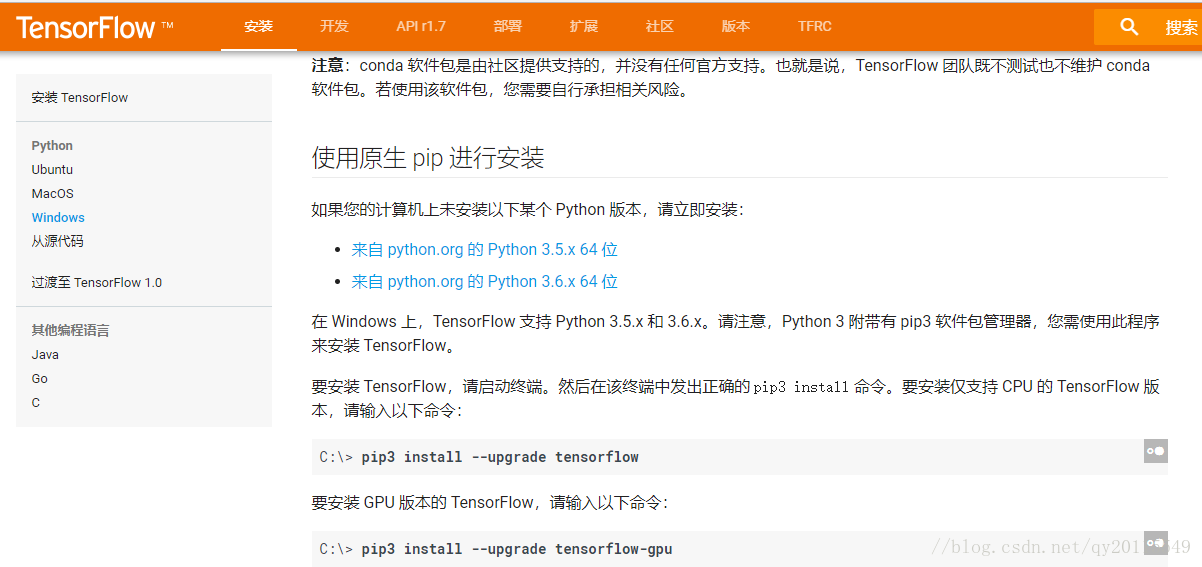
Task: Open the 开发 tab
Action: 334,27
